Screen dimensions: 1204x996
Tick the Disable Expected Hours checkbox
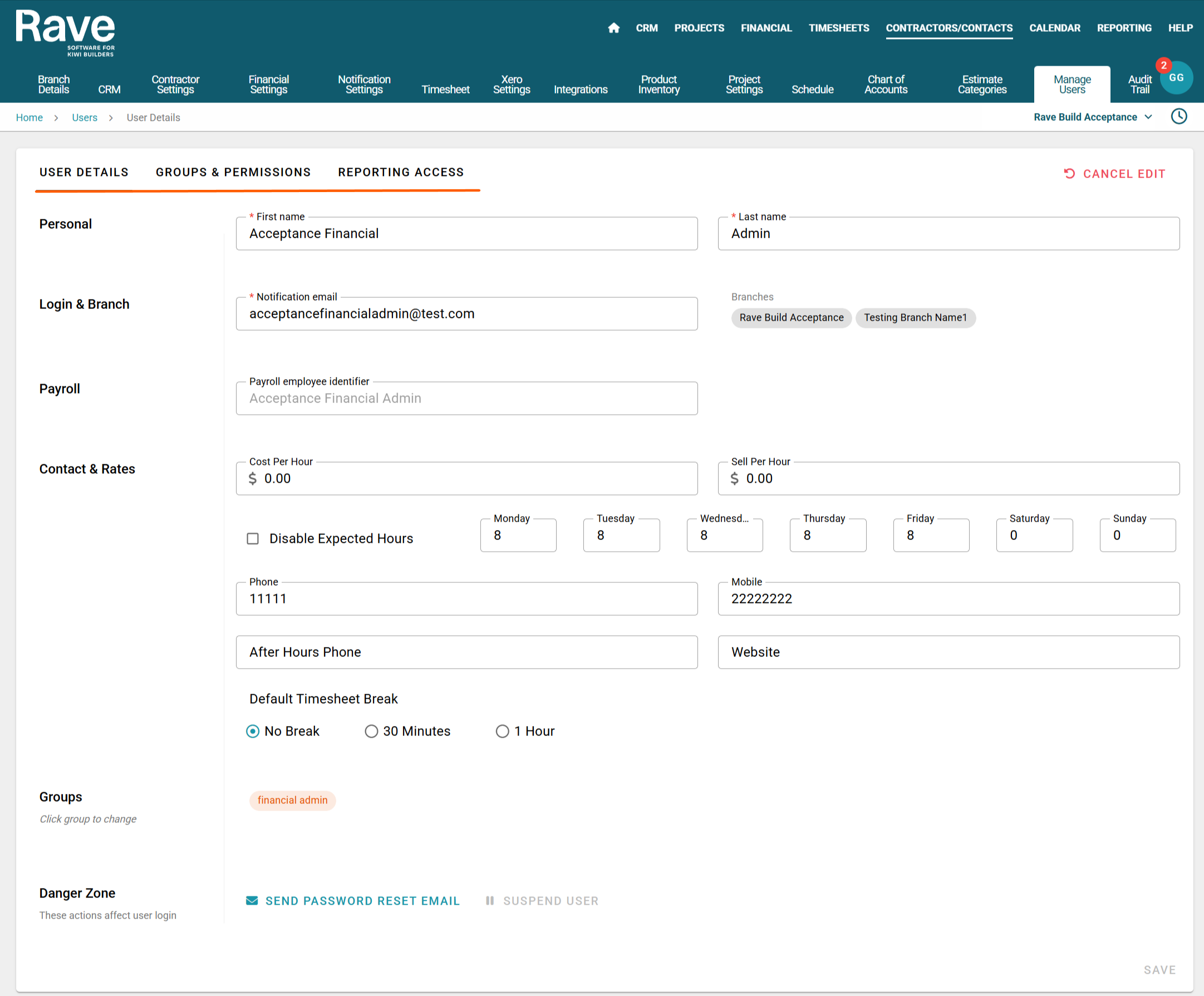tap(253, 538)
